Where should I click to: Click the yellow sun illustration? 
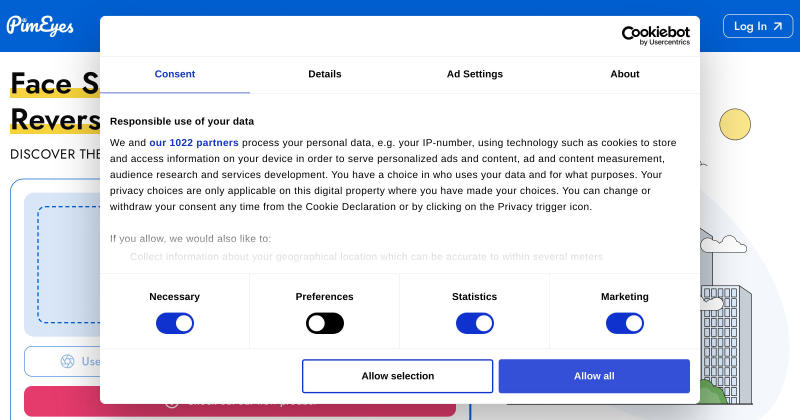click(735, 124)
